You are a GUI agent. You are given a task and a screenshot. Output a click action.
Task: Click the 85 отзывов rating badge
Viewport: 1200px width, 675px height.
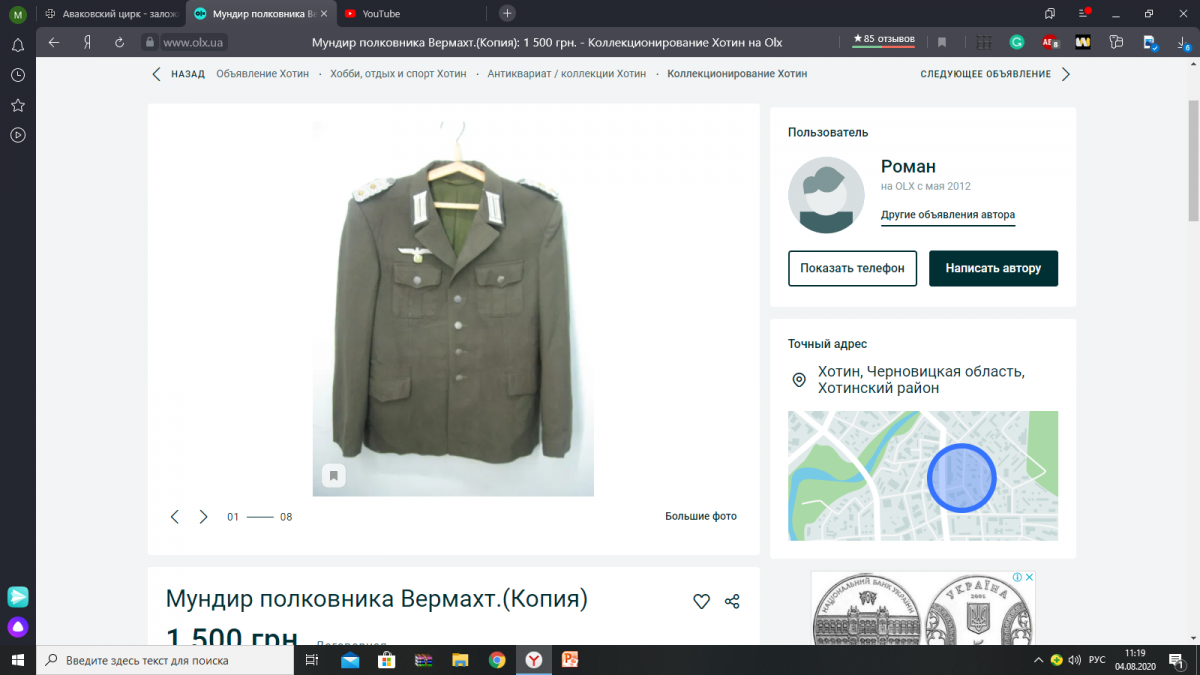[x=884, y=40]
